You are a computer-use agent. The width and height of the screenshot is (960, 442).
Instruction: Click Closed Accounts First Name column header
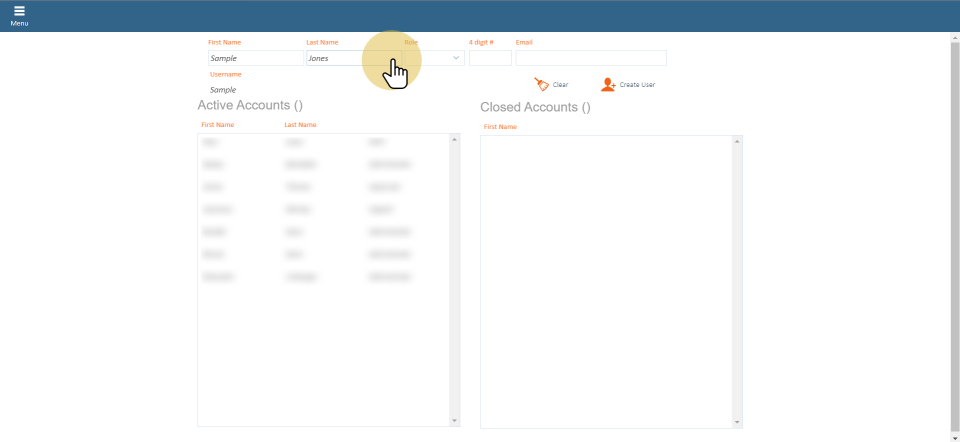pos(500,127)
